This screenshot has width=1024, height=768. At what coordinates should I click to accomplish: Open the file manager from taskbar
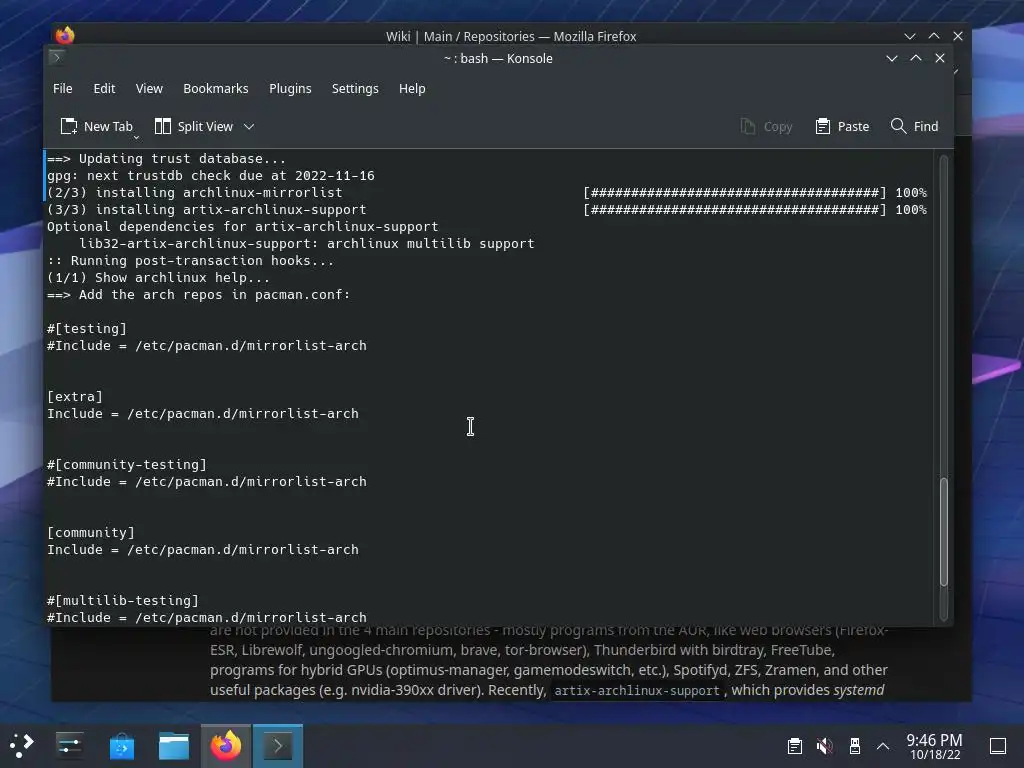point(174,745)
